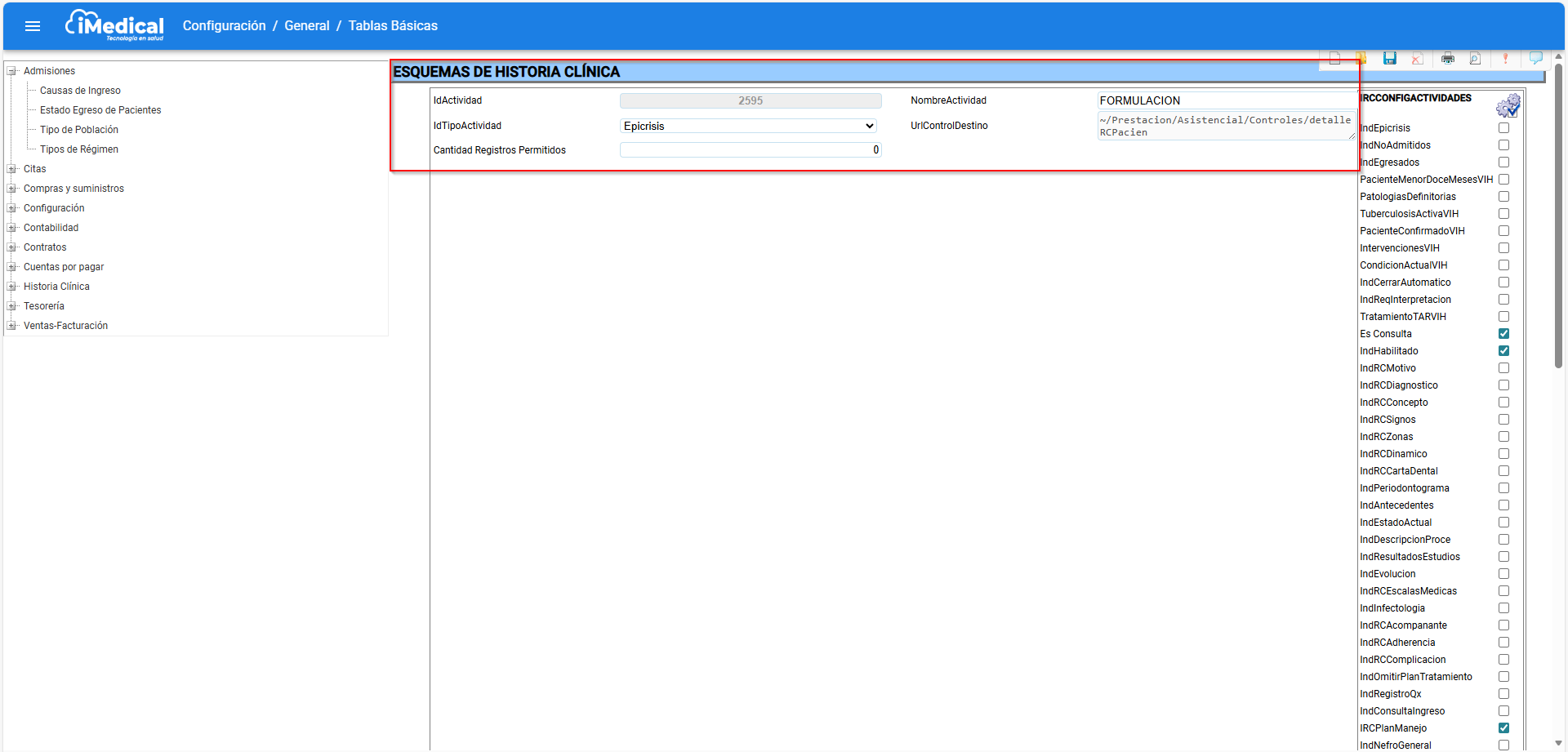Open the hamburger menu
Viewport: 1568px width, 752px height.
coord(33,26)
